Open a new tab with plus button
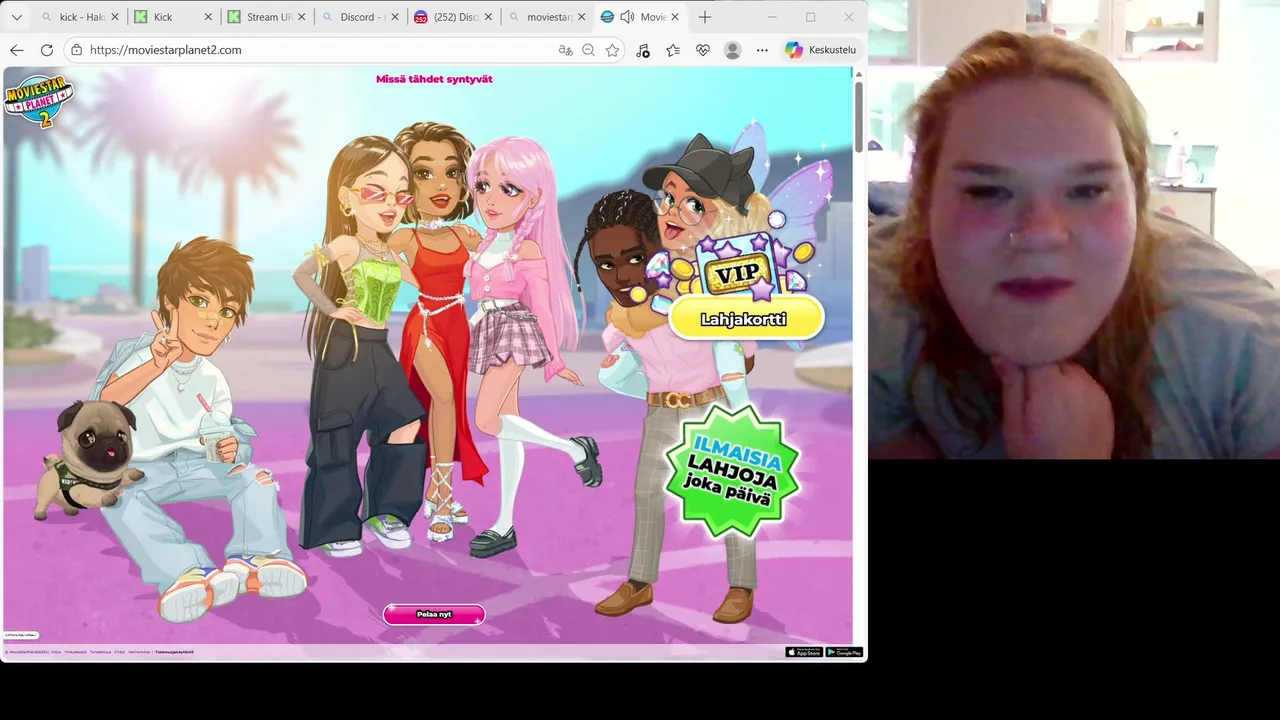Viewport: 1280px width, 720px height. 705,17
